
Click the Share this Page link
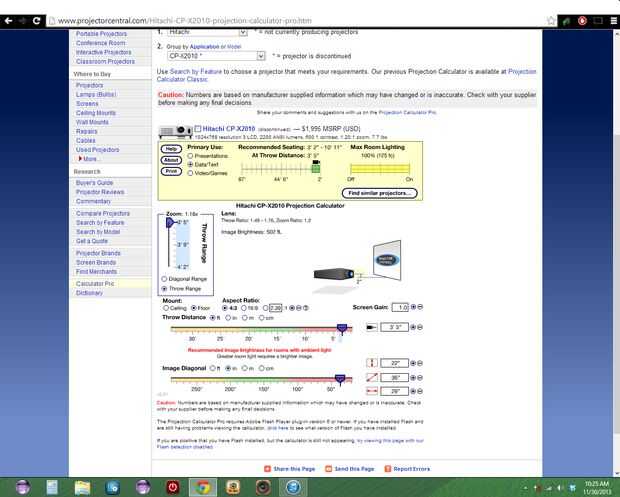tap(289, 469)
